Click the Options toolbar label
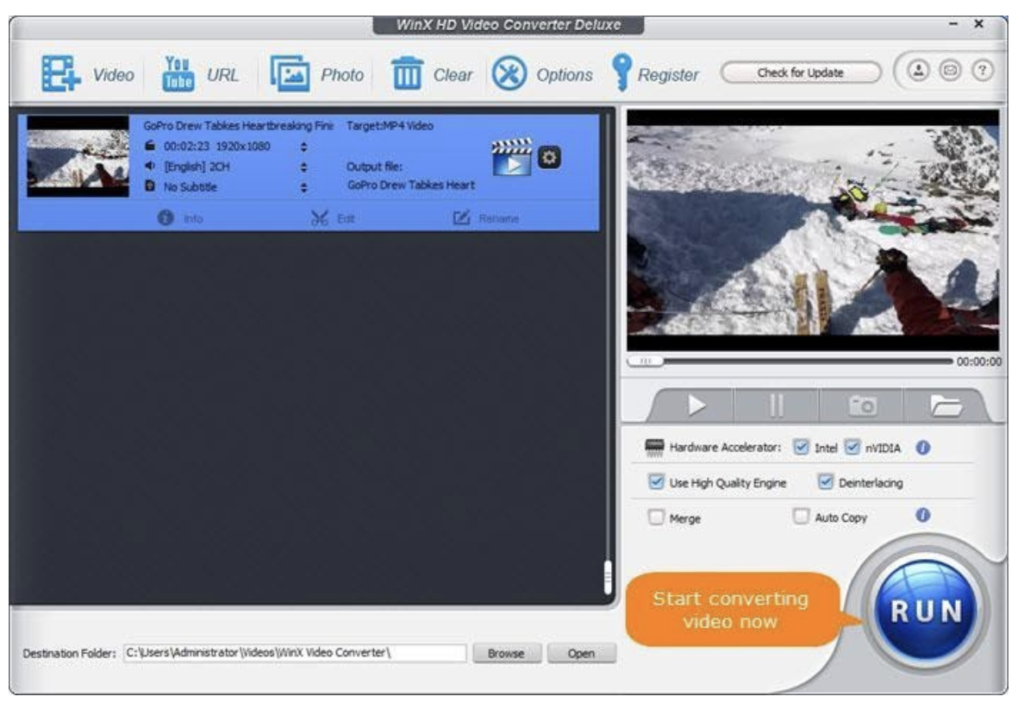The image size is (1024, 709). click(564, 75)
